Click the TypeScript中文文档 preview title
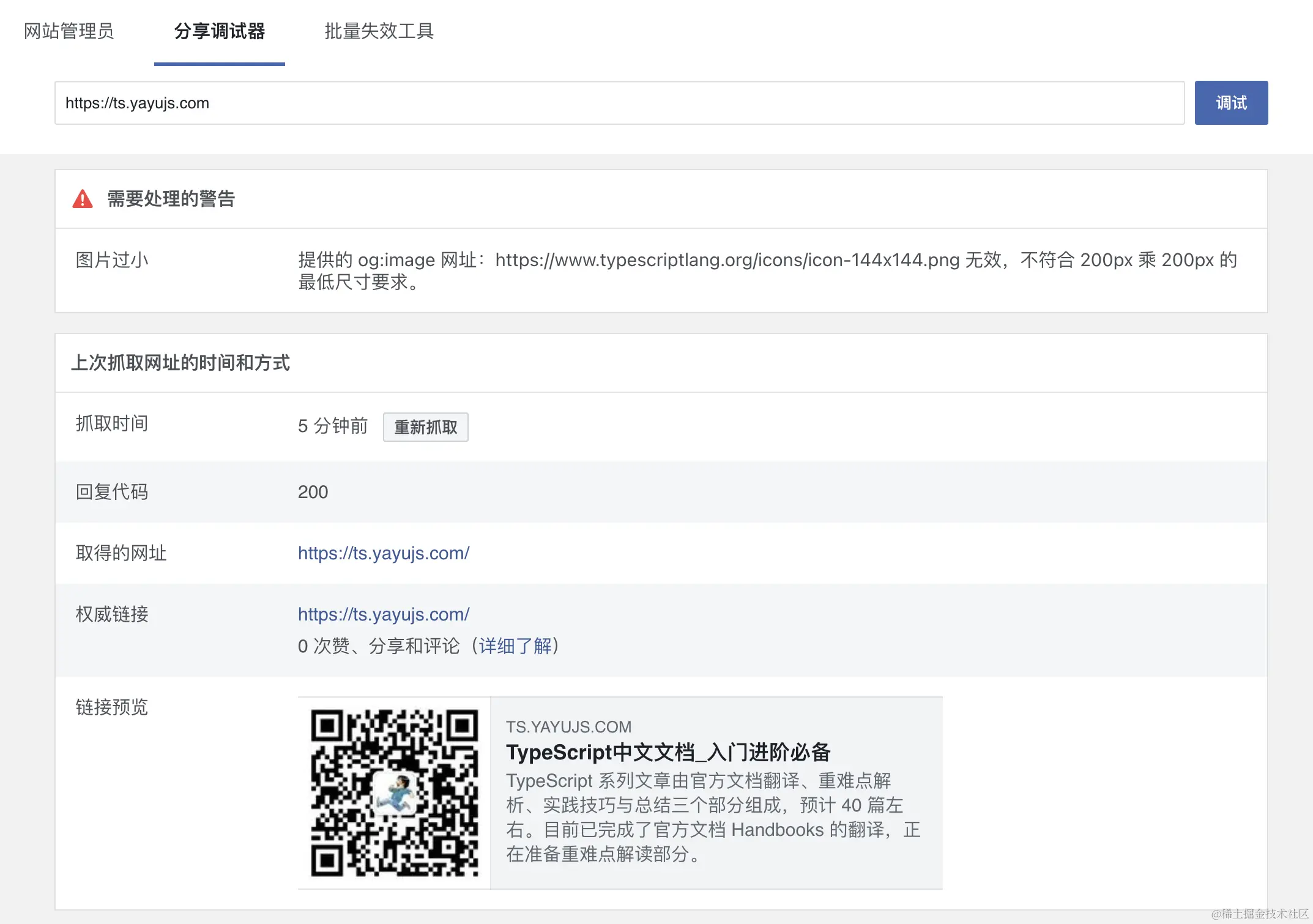The width and height of the screenshot is (1313, 924). point(668,752)
